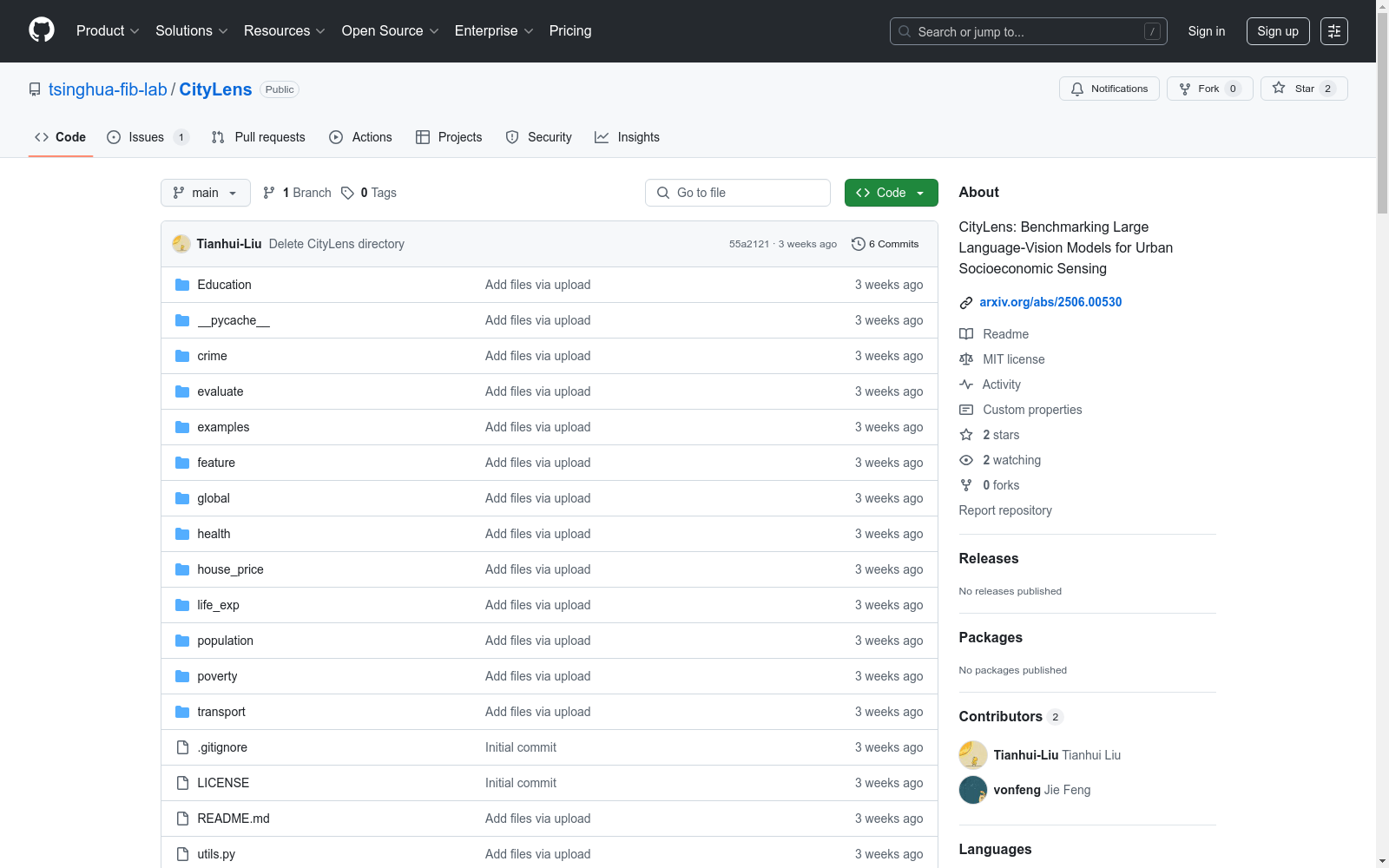1389x868 pixels.
Task: View the 6 Commits history
Action: 885,244
